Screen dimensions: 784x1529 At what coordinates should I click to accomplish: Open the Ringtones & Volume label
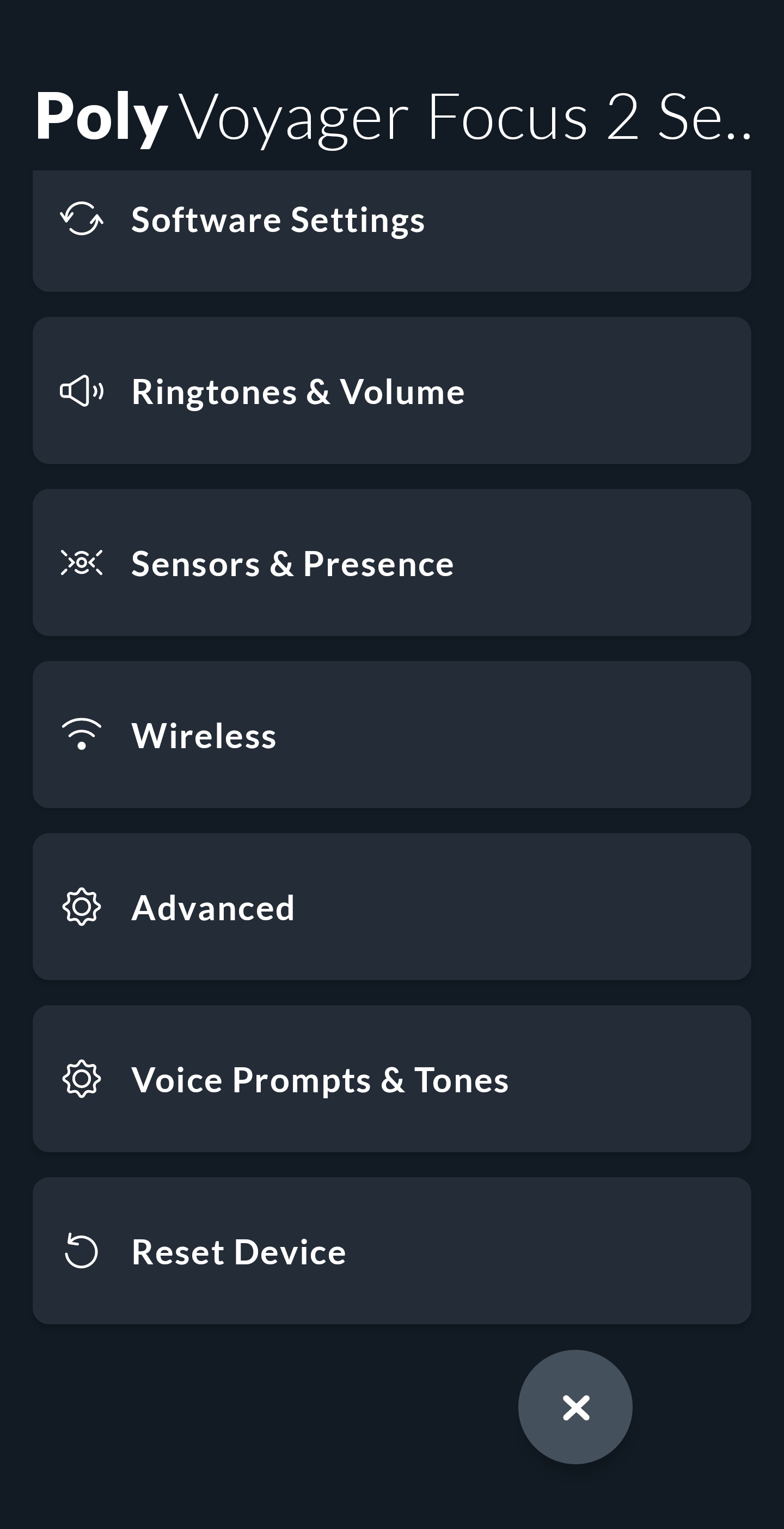pos(298,392)
